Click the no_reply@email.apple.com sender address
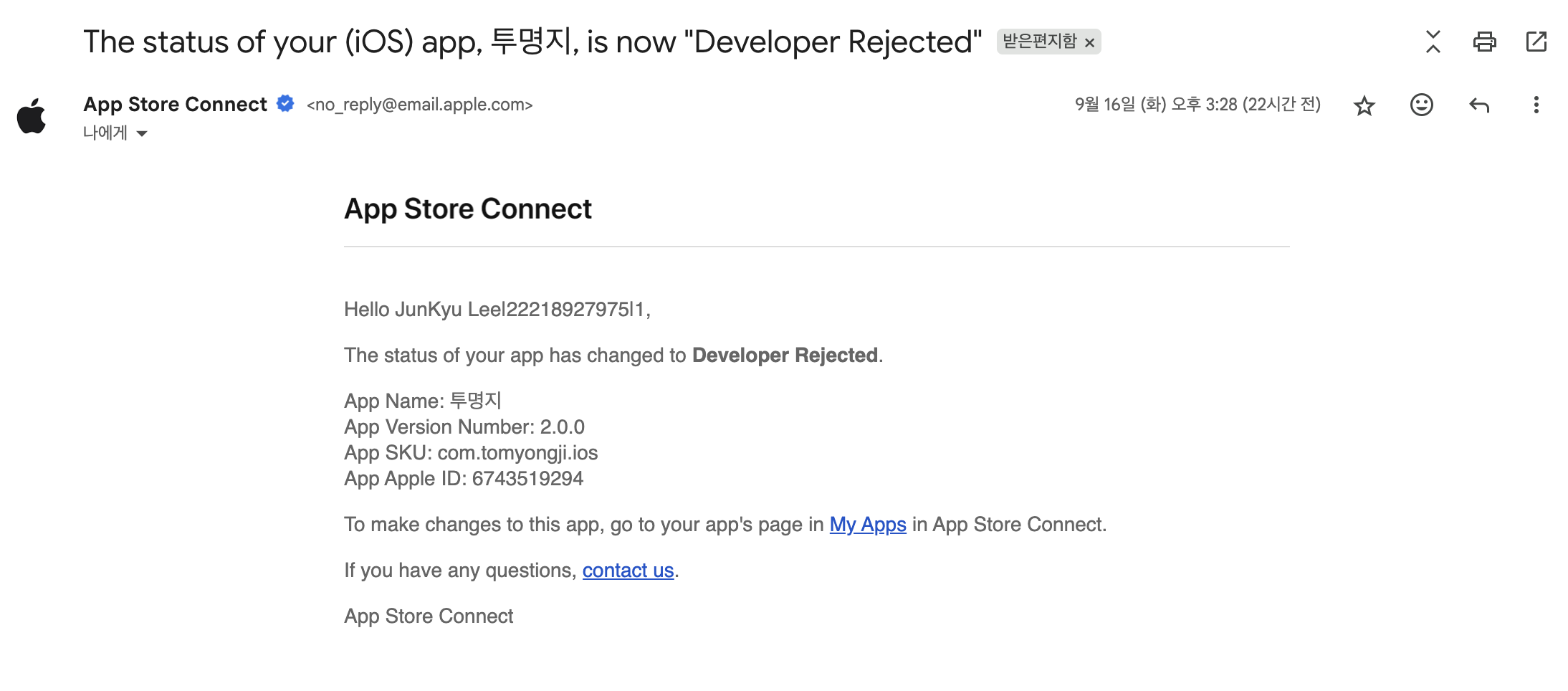 [419, 105]
